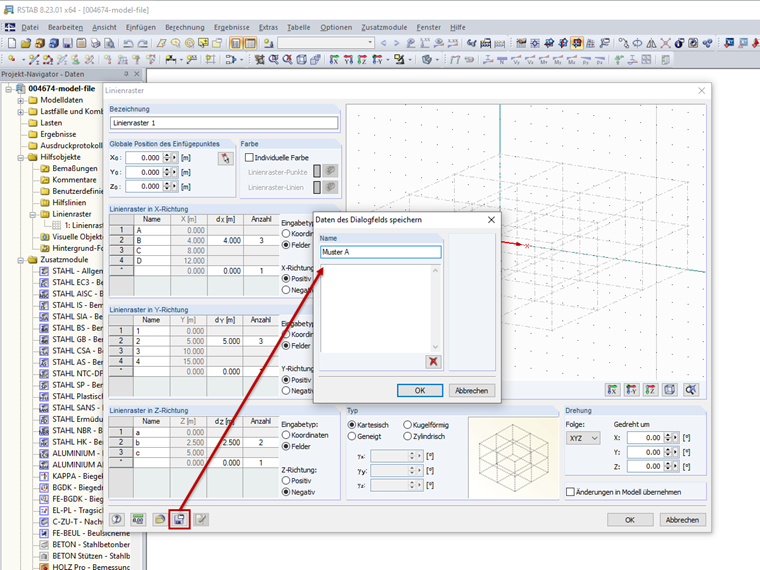Viewport: 760px width, 570px height.
Task: Select the Kugelförmig grid type
Action: tap(407, 425)
